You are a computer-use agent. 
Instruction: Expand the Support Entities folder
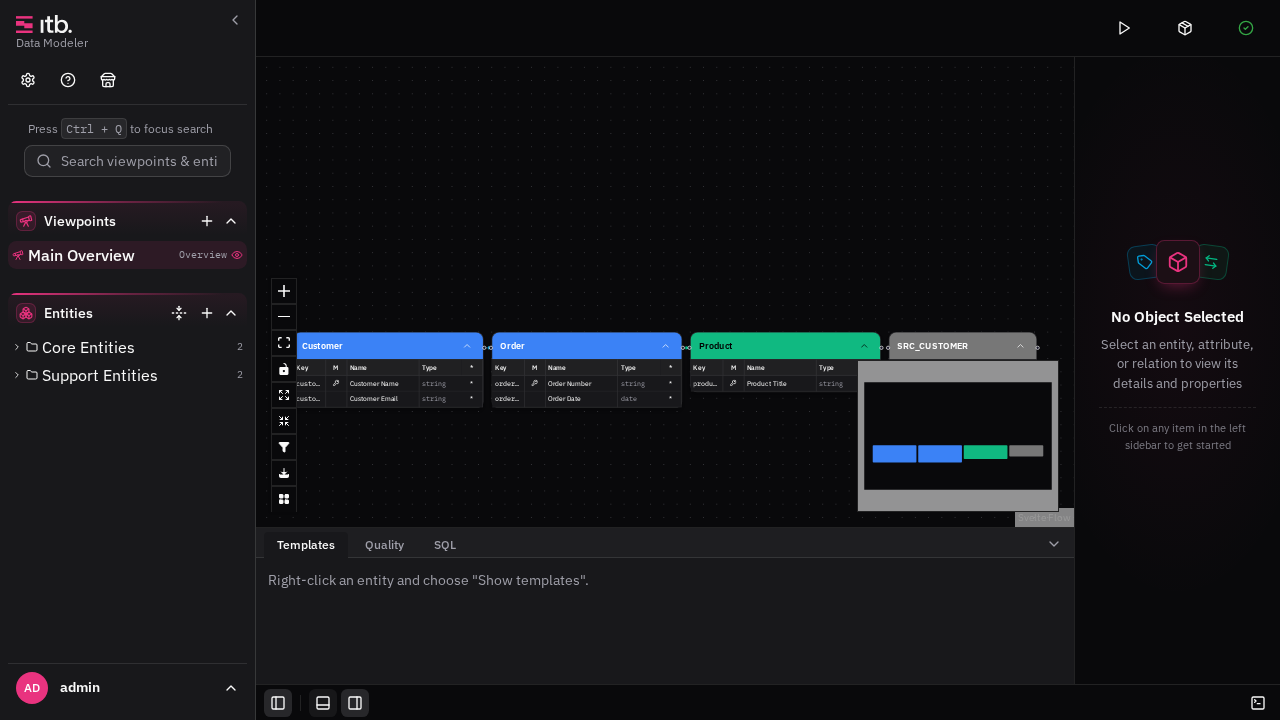click(17, 375)
